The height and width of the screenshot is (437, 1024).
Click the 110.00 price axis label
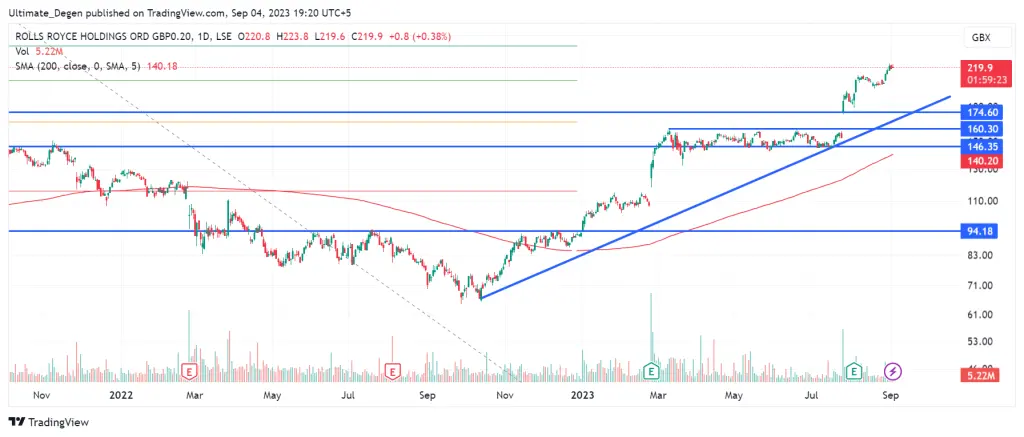click(982, 201)
